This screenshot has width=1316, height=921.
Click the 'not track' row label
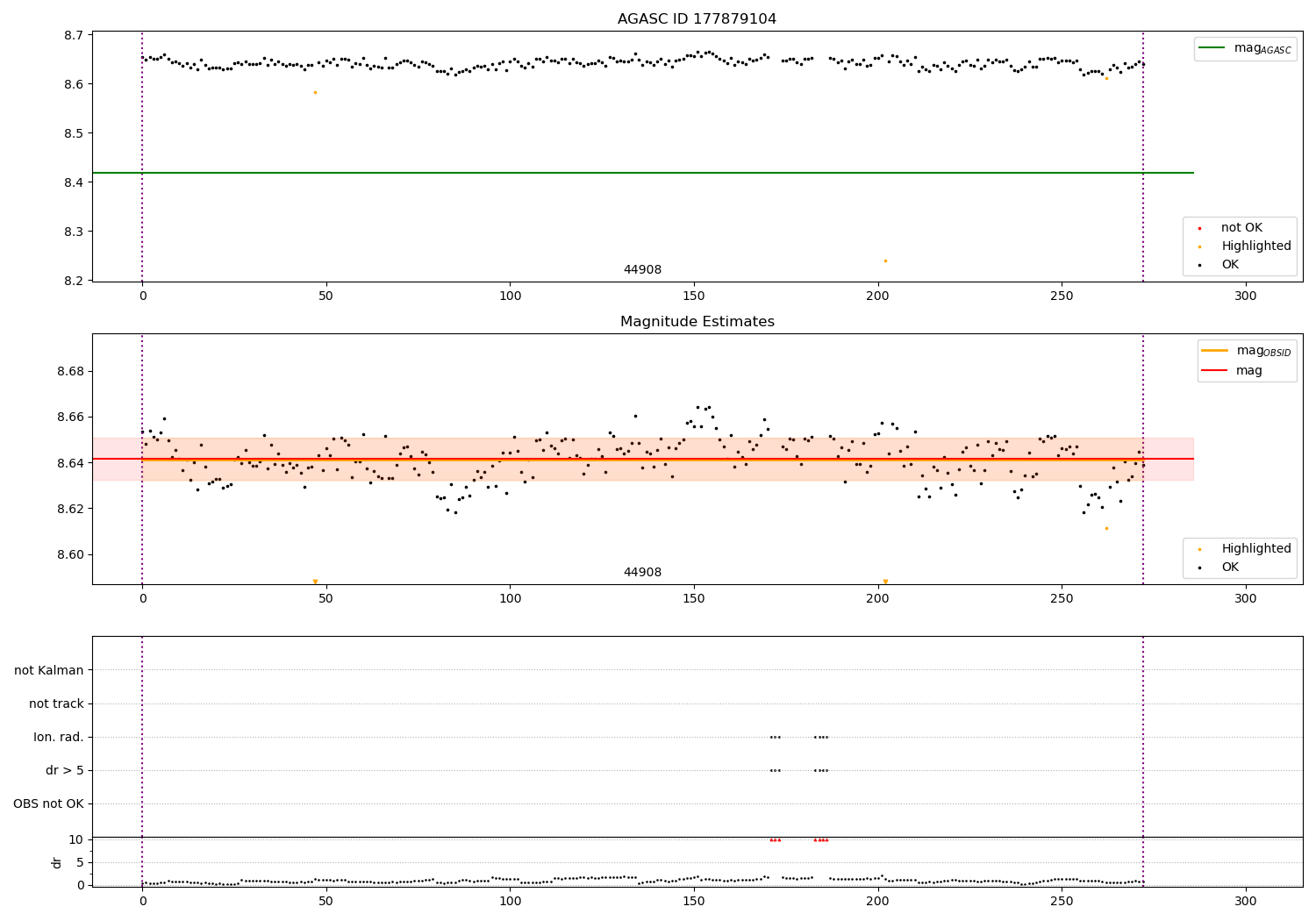coord(56,704)
